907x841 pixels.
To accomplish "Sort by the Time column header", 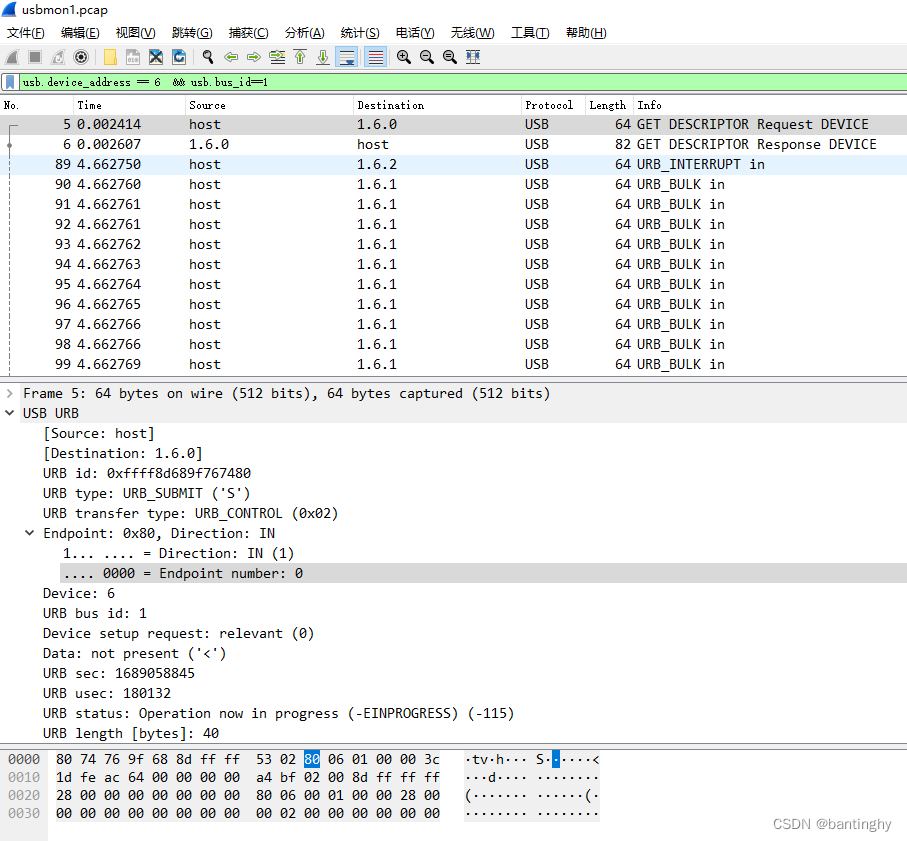I will [x=129, y=105].
